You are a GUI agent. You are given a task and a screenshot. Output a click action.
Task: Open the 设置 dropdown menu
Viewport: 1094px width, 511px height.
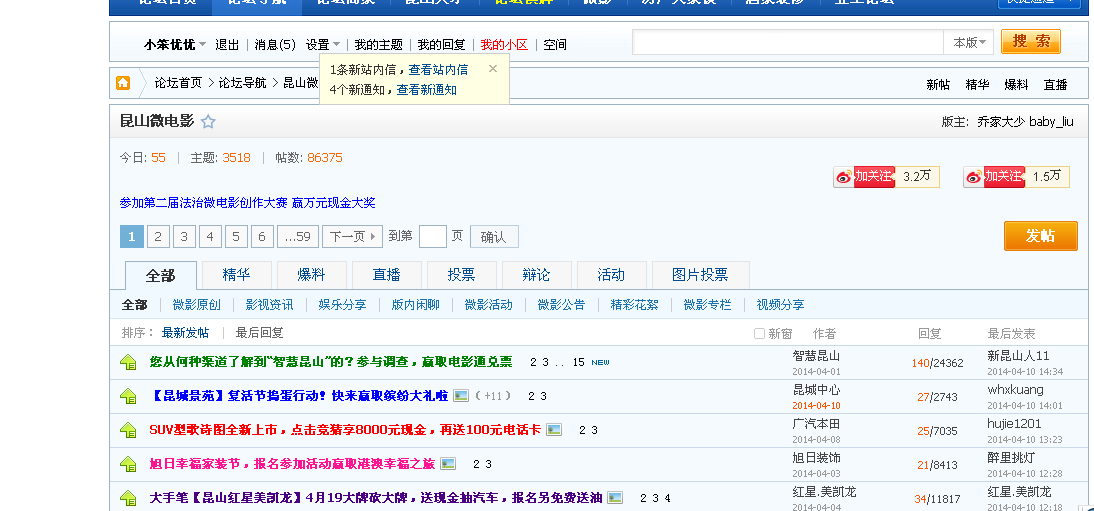tap(323, 45)
